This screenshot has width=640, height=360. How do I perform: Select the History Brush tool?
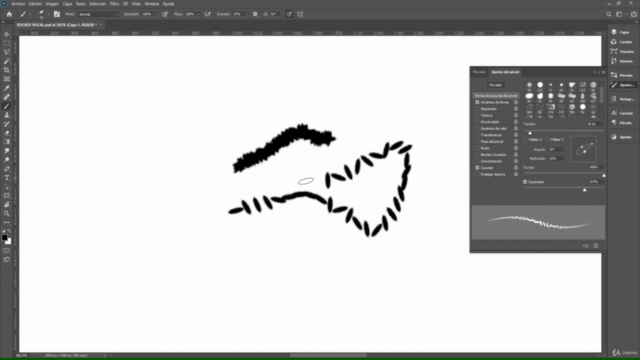pos(7,124)
